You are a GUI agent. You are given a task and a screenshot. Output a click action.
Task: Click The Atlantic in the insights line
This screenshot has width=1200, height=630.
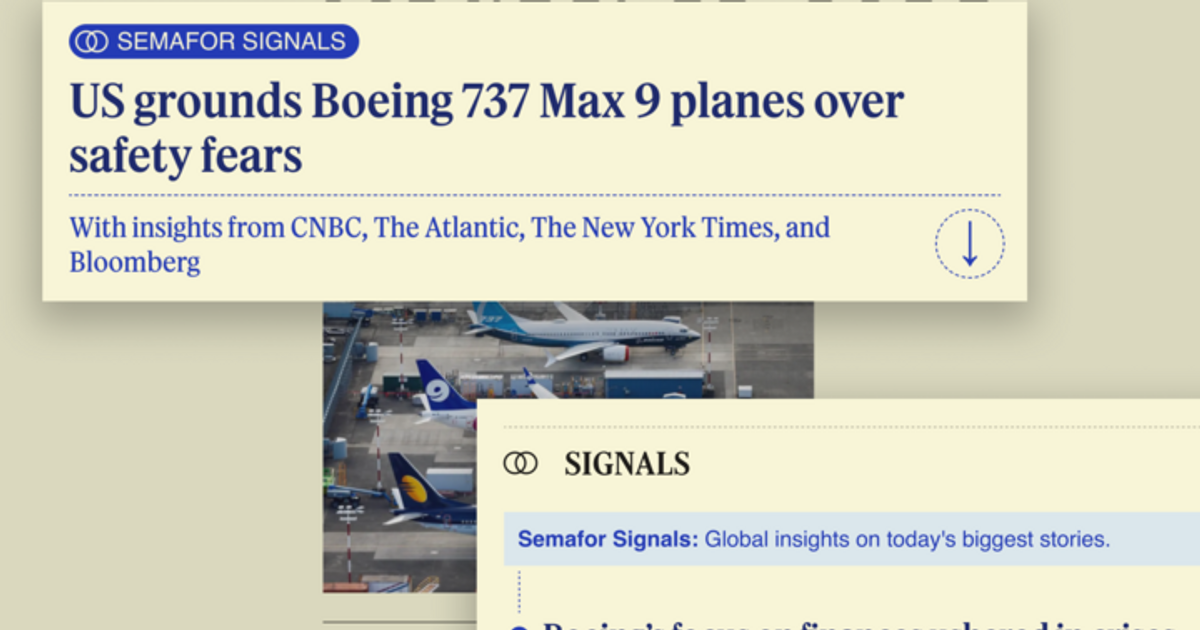tap(449, 228)
